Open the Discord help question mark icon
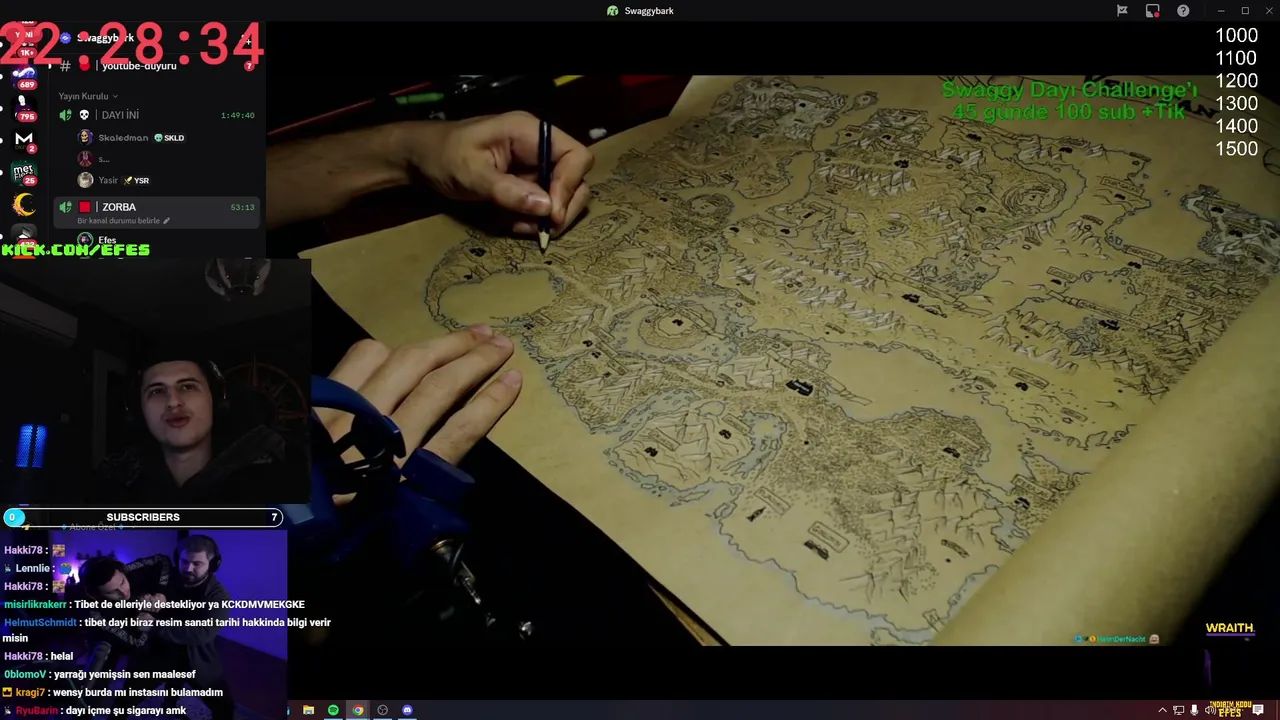Image resolution: width=1280 pixels, height=720 pixels. 1183,11
